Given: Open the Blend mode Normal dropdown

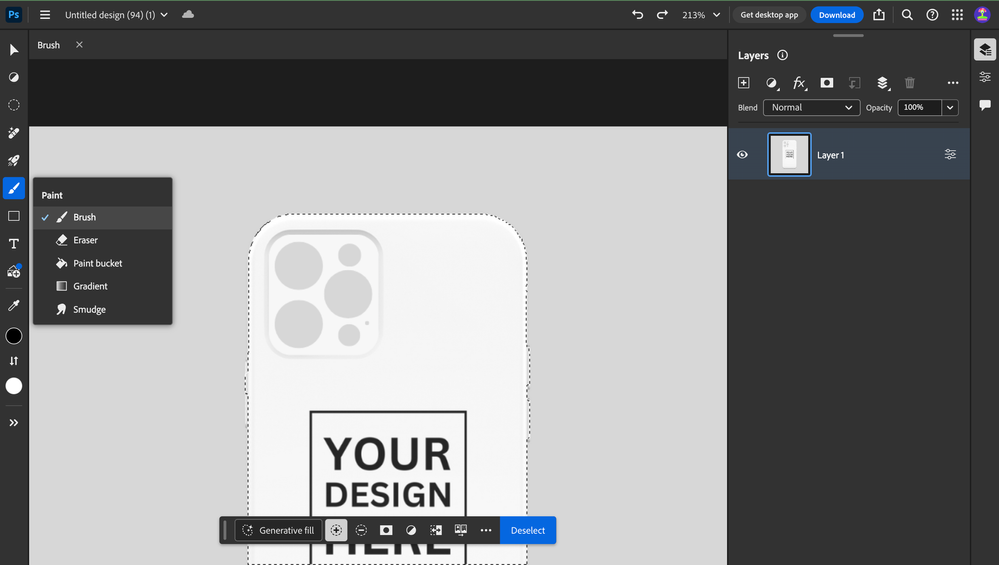Looking at the screenshot, I should 811,108.
